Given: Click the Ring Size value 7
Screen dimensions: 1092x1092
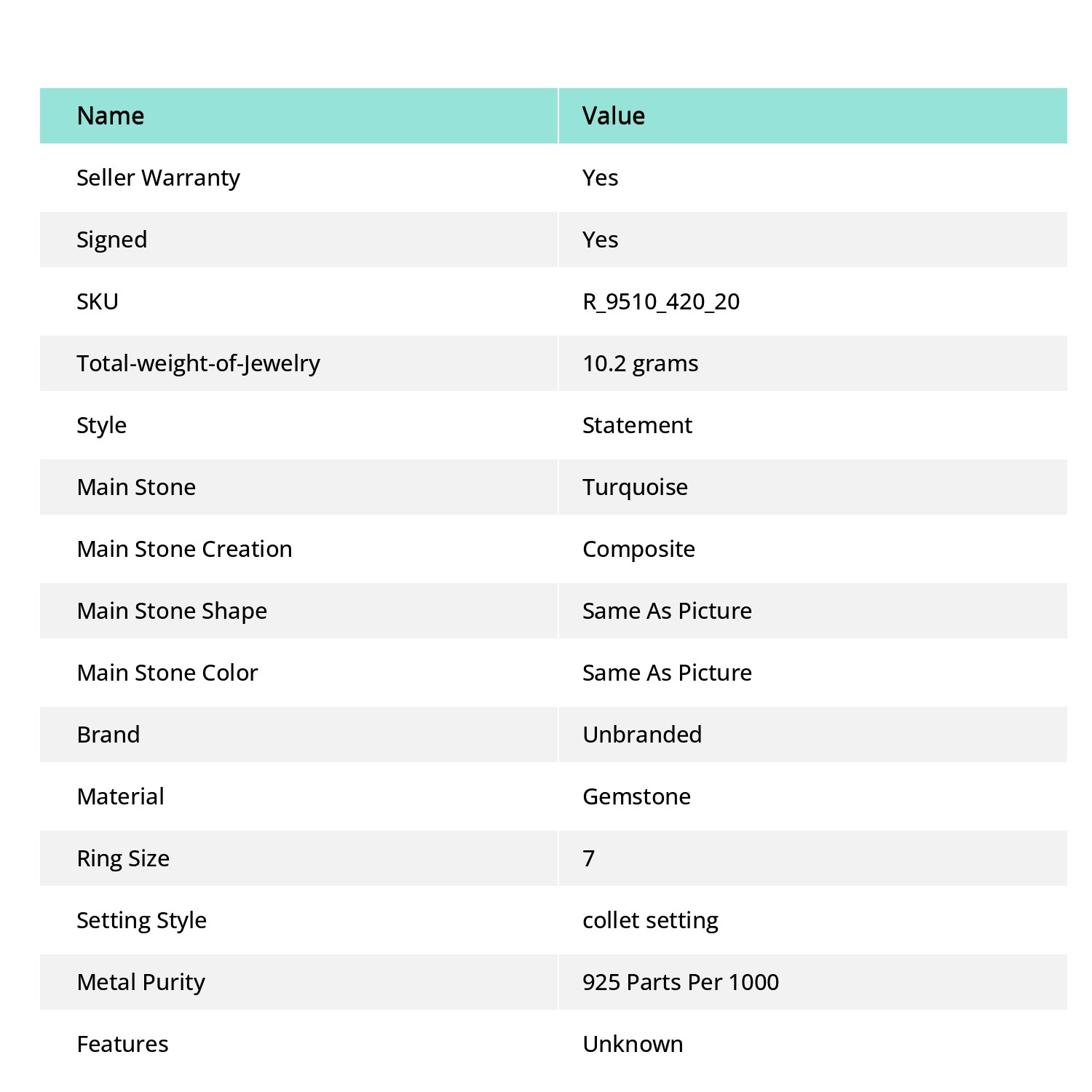Looking at the screenshot, I should point(589,858).
